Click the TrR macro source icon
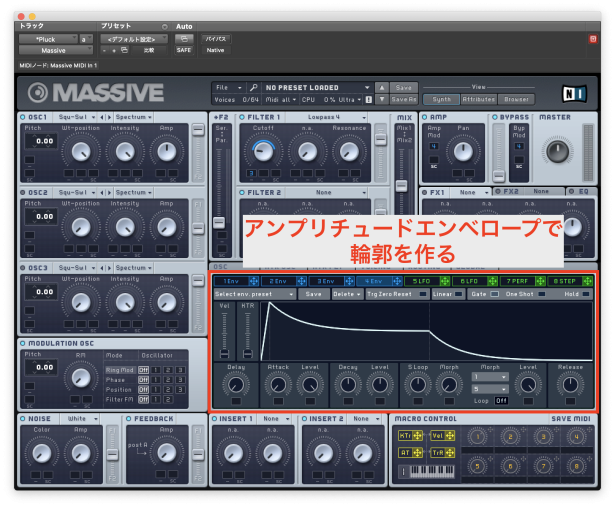 click(440, 452)
